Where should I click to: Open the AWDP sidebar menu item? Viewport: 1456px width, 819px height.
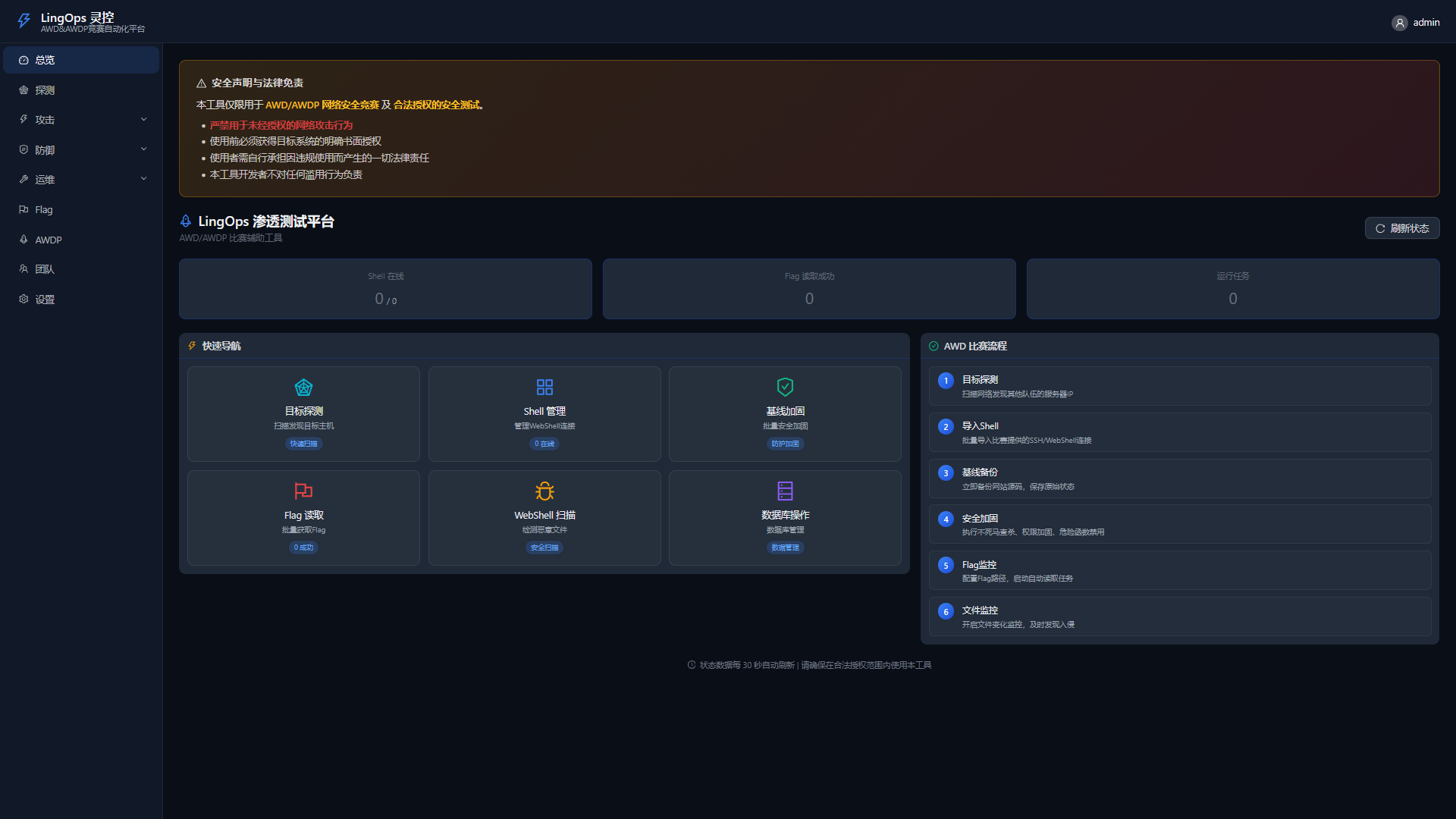[48, 240]
